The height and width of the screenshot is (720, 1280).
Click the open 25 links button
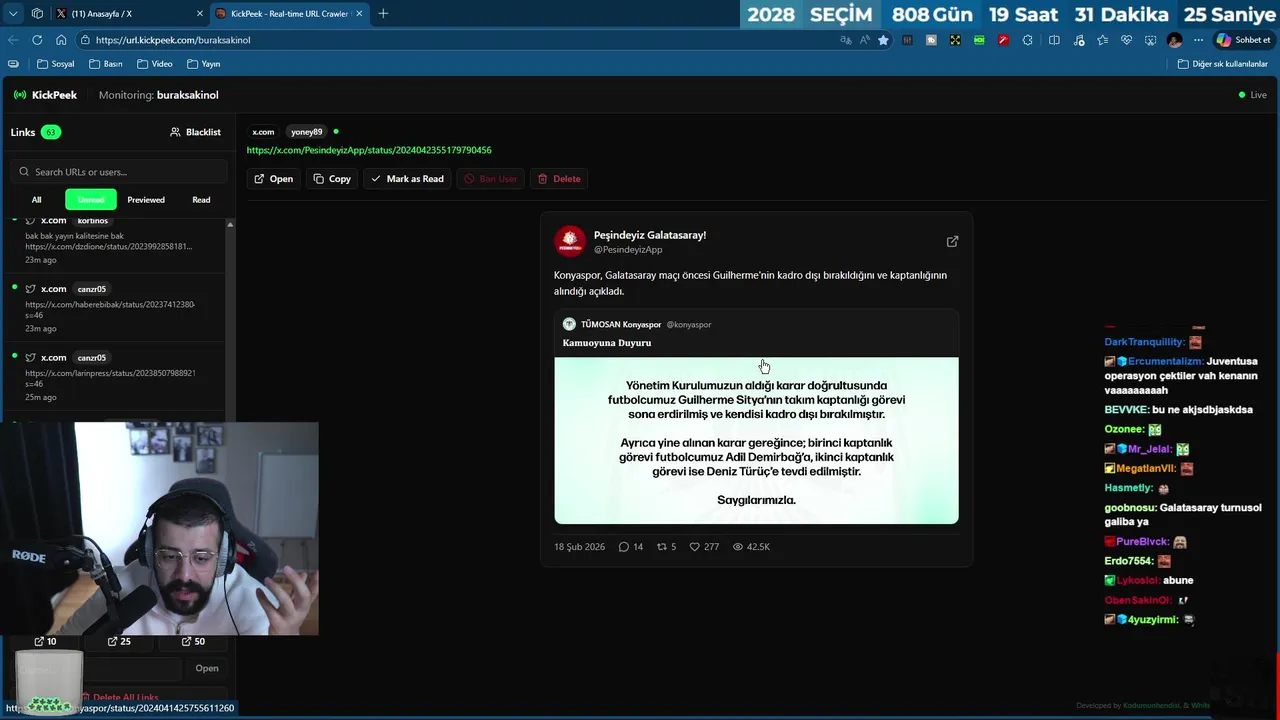[x=119, y=641]
